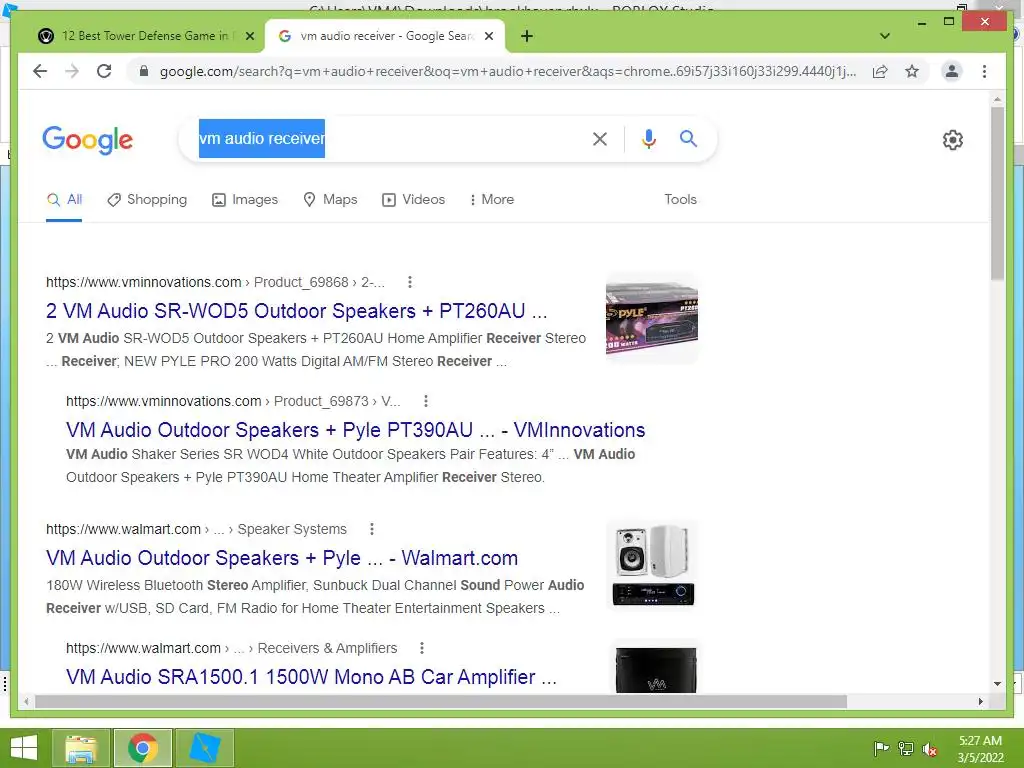The height and width of the screenshot is (768, 1024).
Task: Open VM Audio SRA1500.1 Car Amplifier link
Action: [311, 677]
